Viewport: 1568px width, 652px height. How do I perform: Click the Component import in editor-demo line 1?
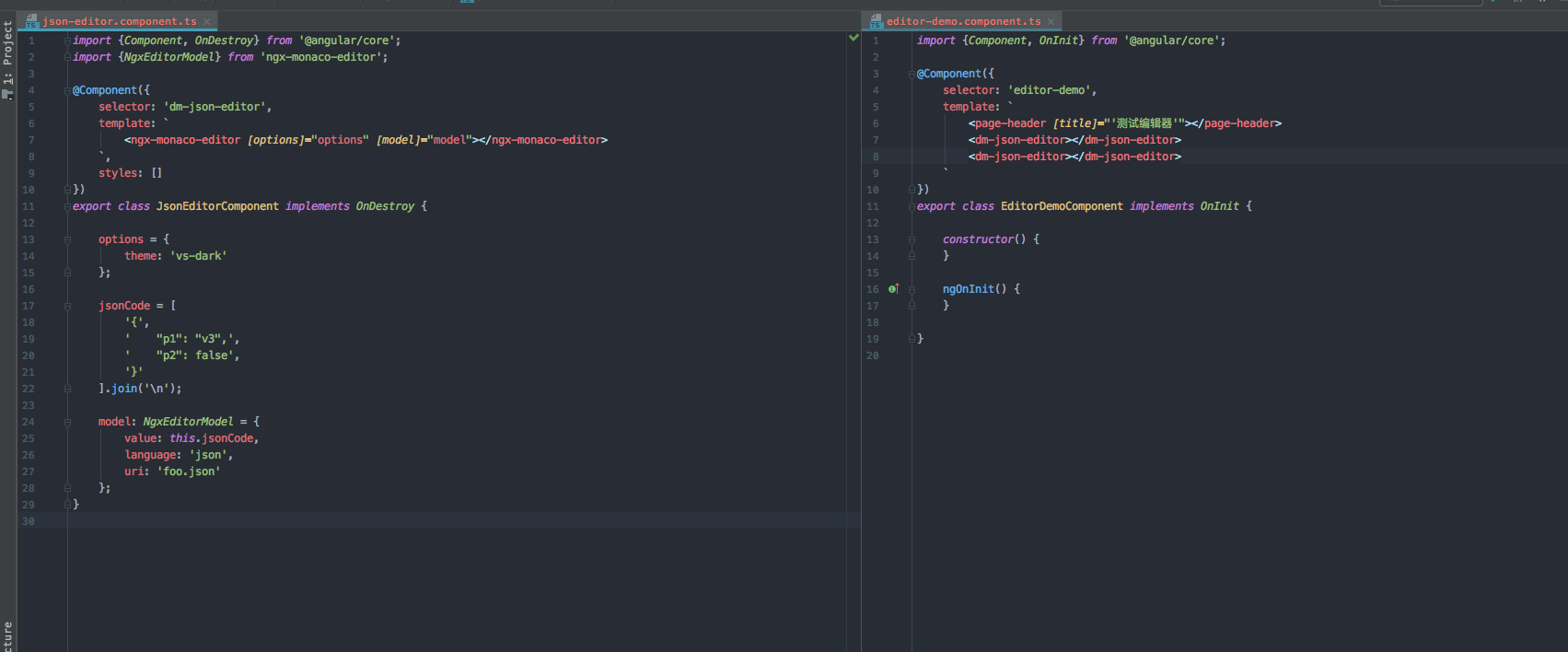tap(997, 41)
